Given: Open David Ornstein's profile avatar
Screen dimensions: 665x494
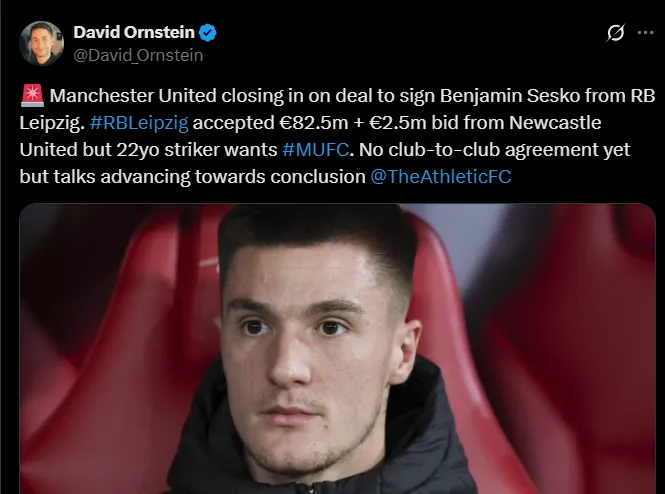Looking at the screenshot, I should [43, 43].
